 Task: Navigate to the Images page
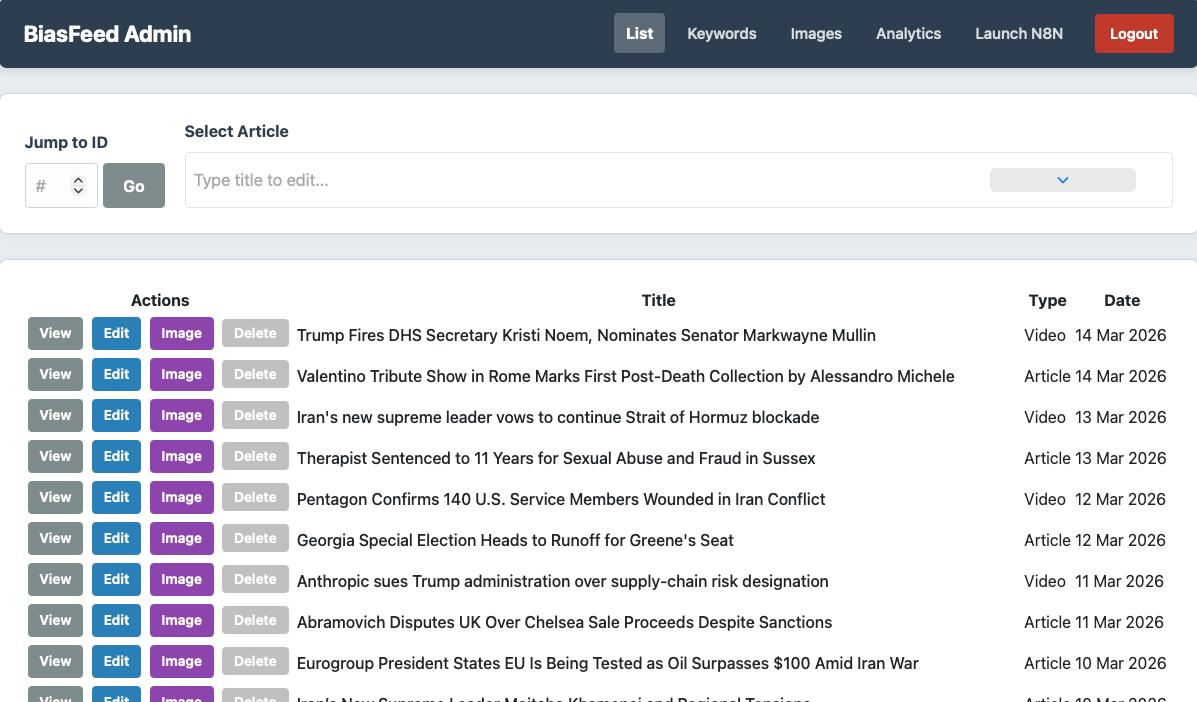click(x=816, y=33)
